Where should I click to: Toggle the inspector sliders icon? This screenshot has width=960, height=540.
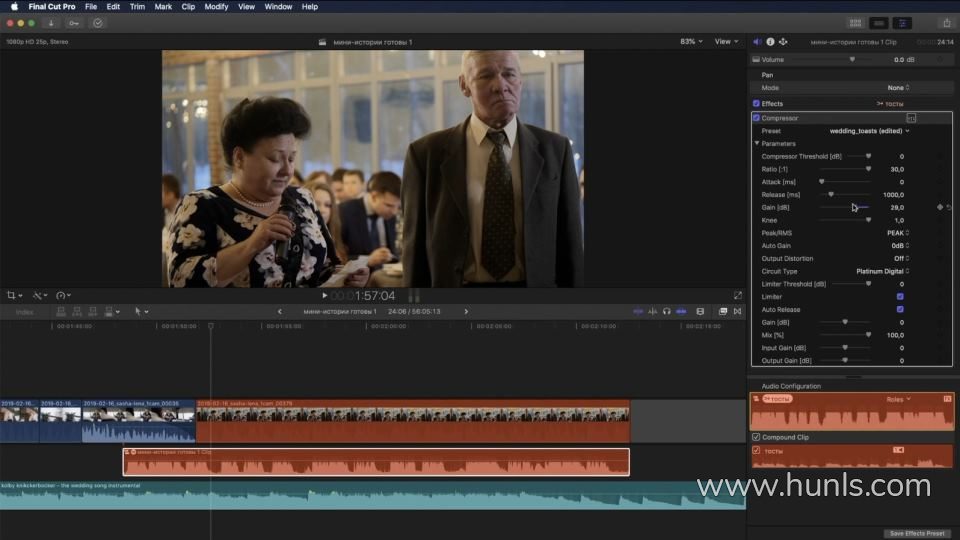(902, 23)
